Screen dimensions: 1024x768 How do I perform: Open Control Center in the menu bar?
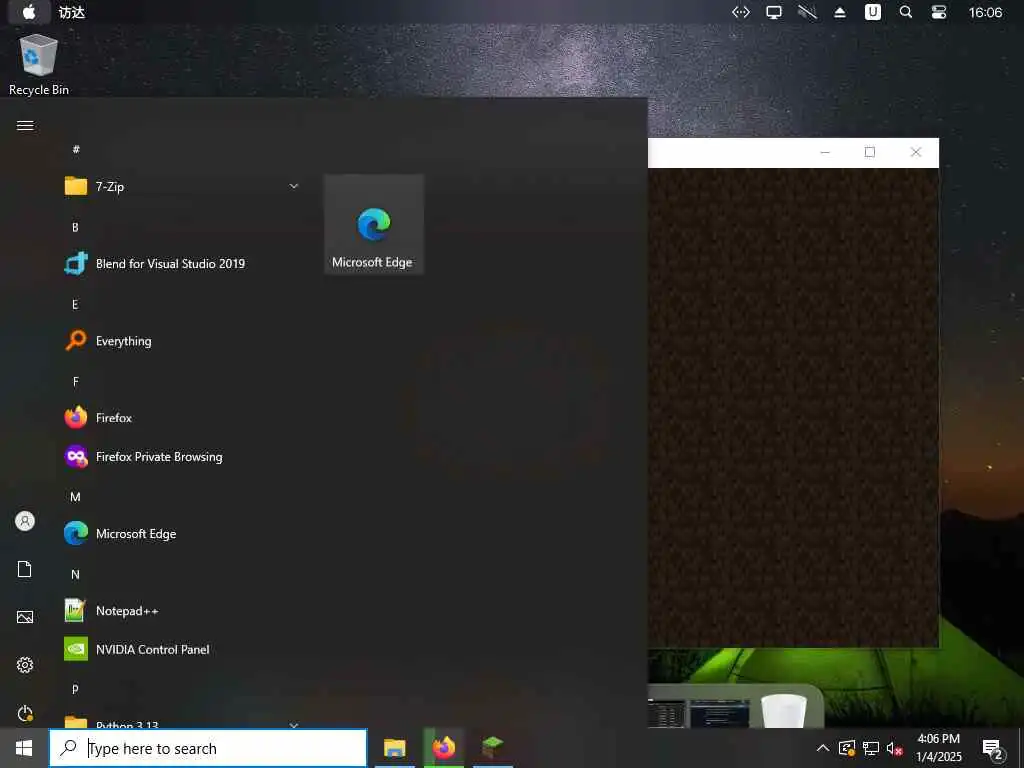click(x=938, y=12)
